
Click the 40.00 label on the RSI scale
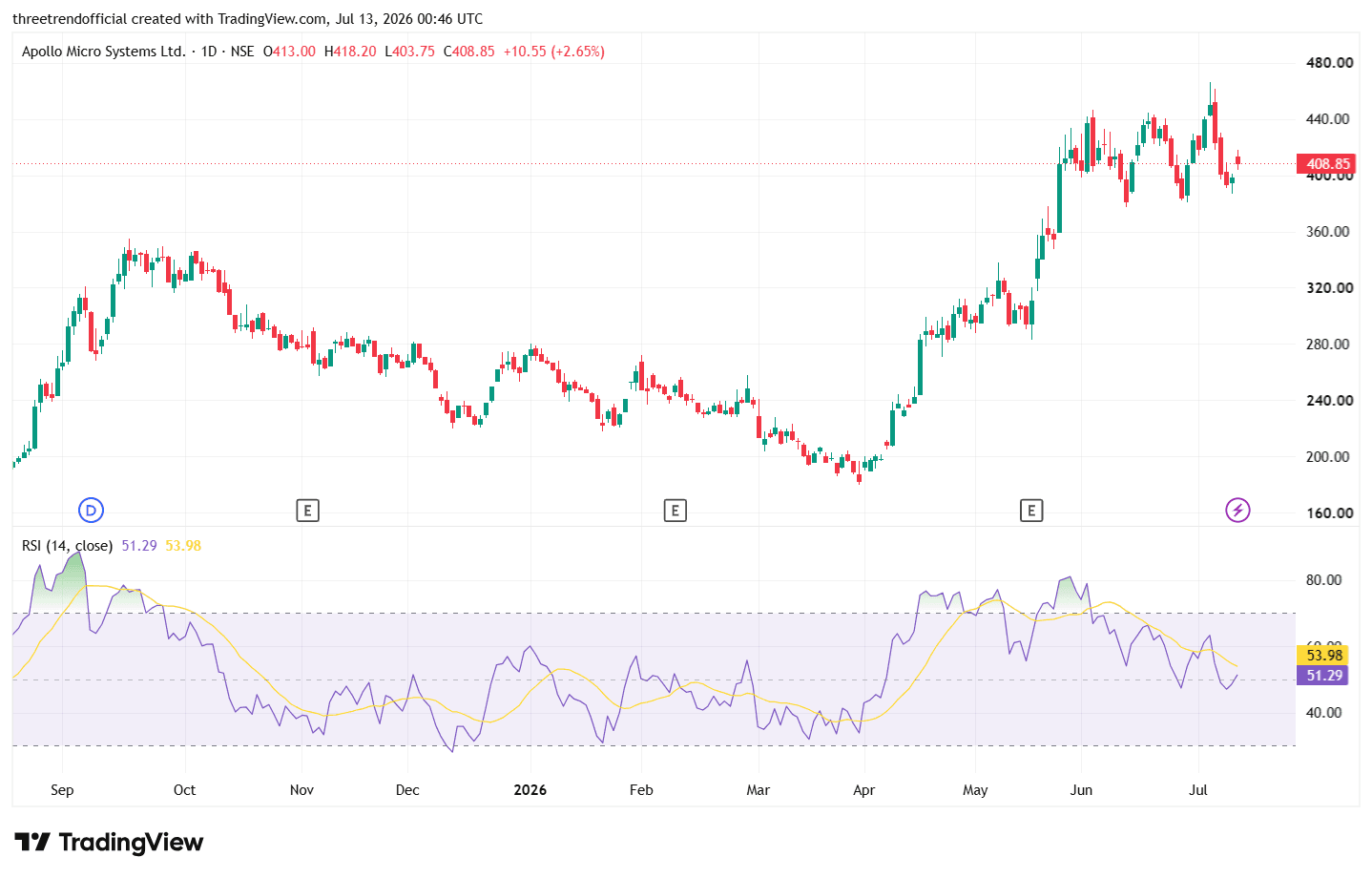pos(1324,713)
